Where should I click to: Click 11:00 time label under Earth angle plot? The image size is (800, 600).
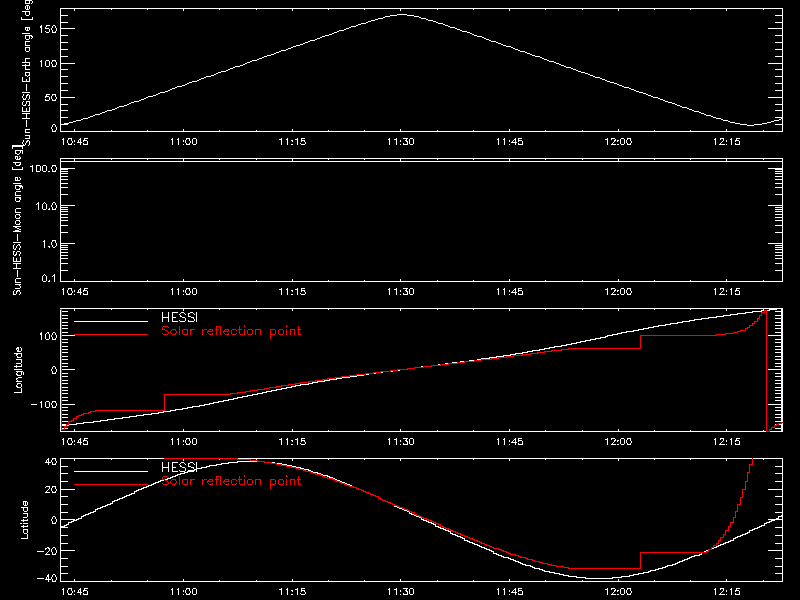click(x=183, y=142)
